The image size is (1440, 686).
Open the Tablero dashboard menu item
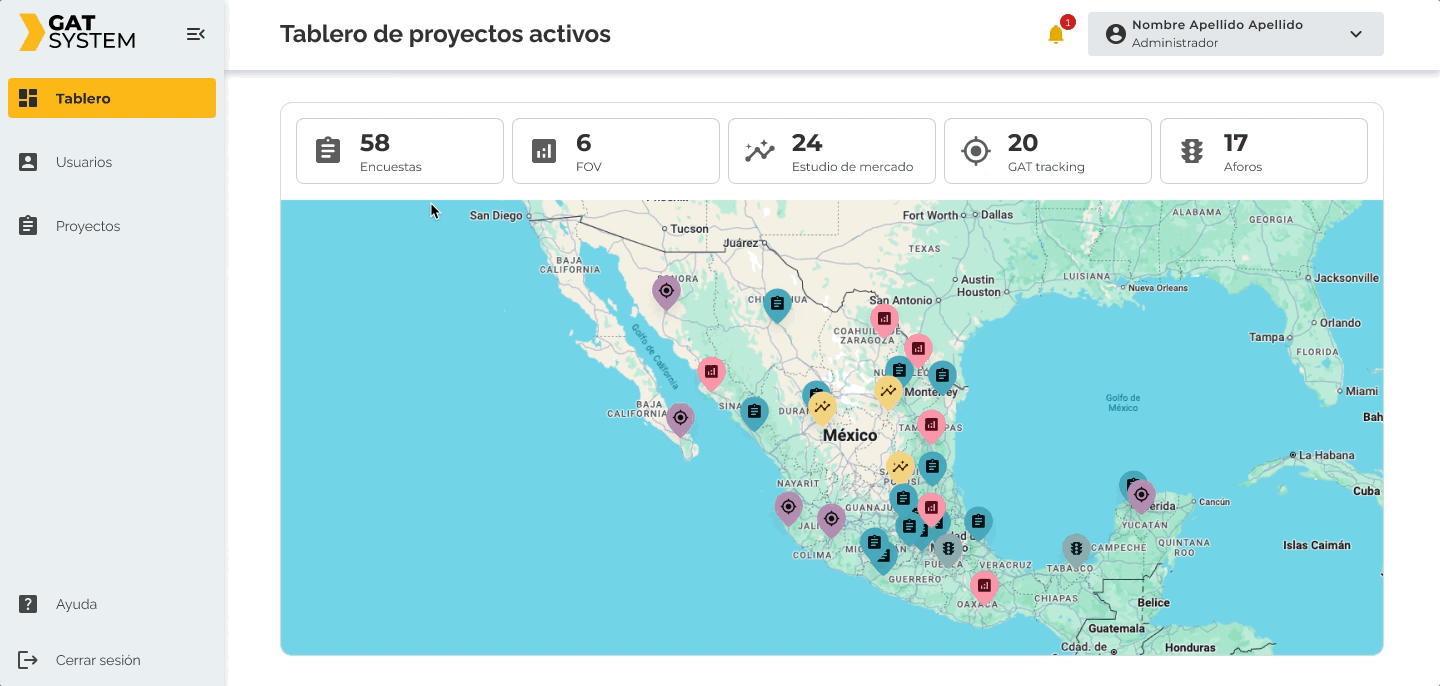pos(112,98)
